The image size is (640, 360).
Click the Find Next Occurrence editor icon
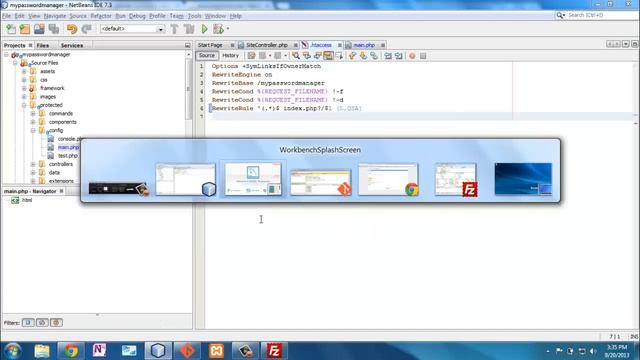(x=317, y=56)
